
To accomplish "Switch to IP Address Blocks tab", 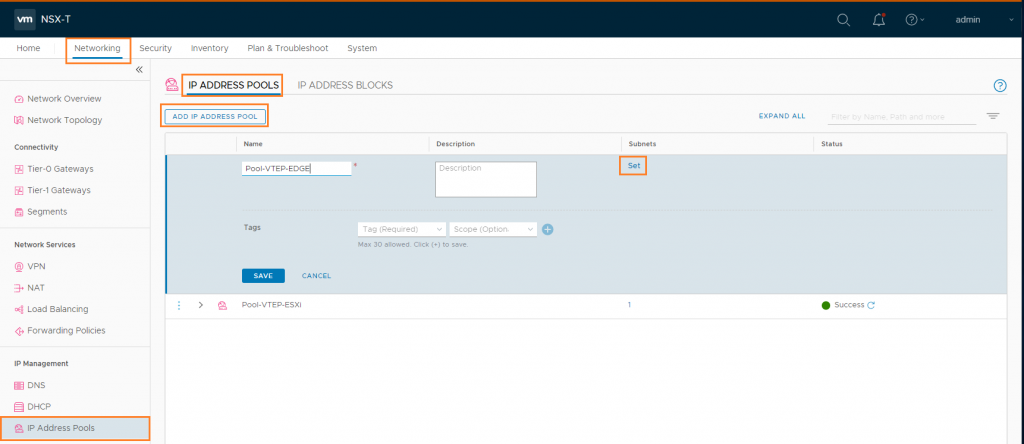I will coord(345,85).
